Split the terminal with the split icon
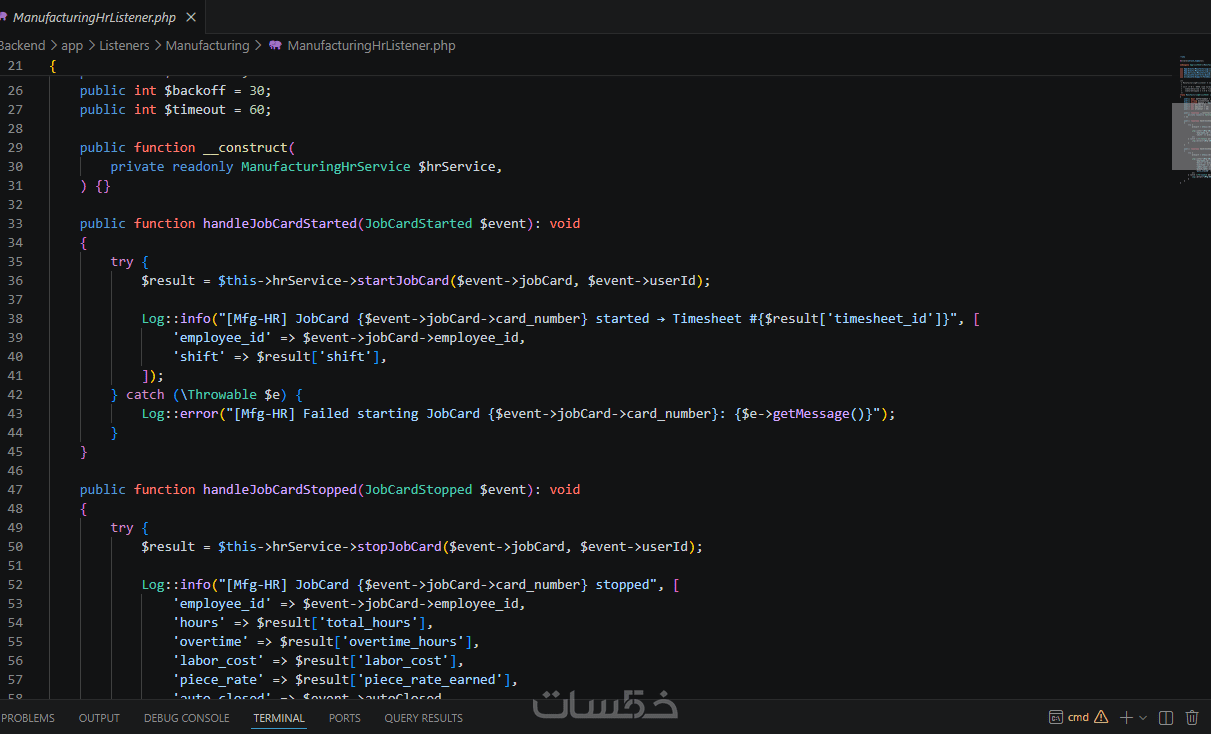 click(1166, 717)
